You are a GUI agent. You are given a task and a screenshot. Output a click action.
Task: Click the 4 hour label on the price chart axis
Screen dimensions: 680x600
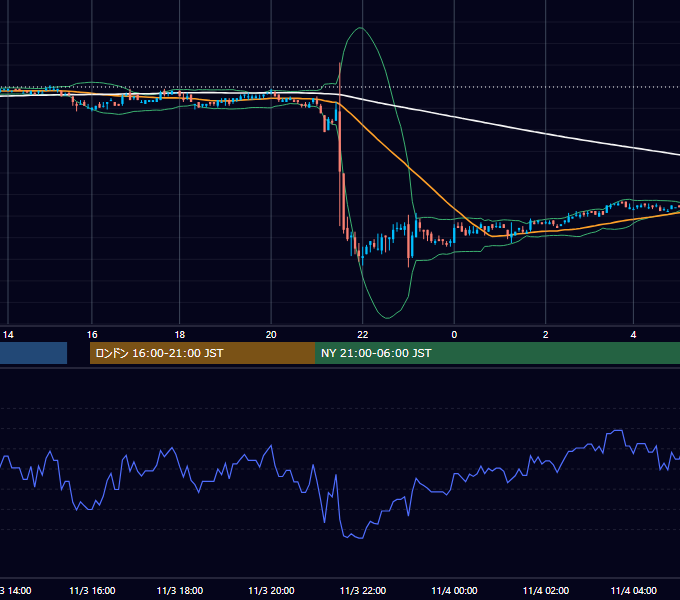(x=633, y=335)
